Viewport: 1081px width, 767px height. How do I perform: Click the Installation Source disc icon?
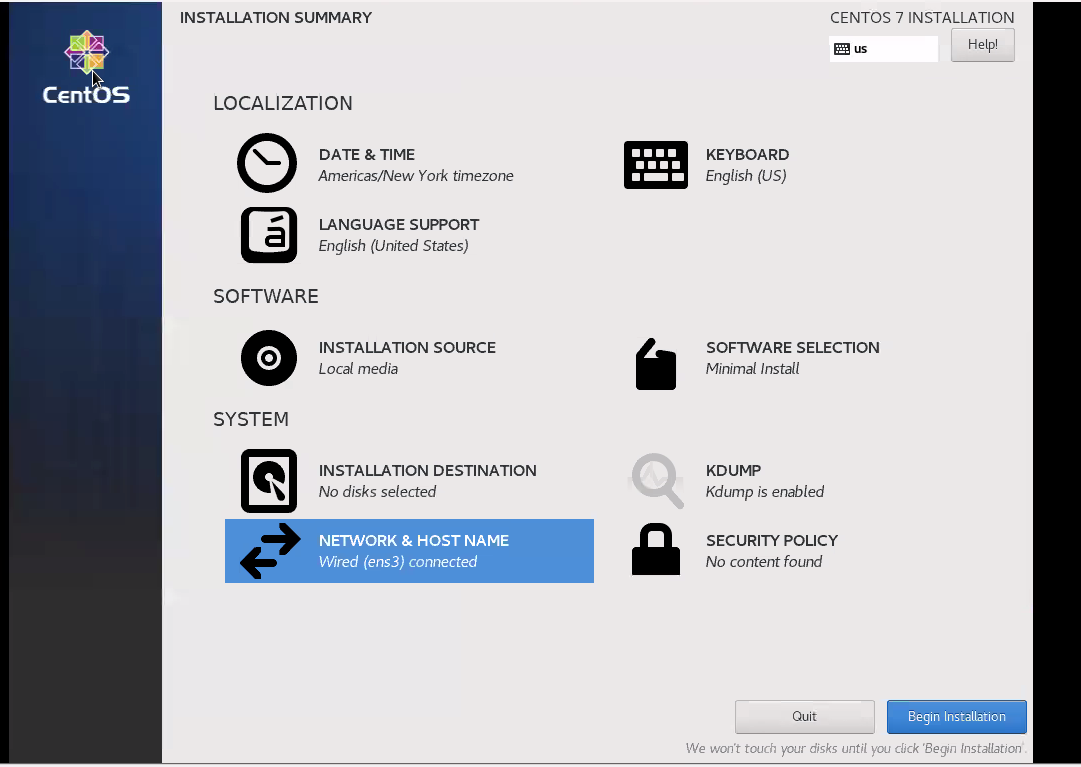point(269,358)
